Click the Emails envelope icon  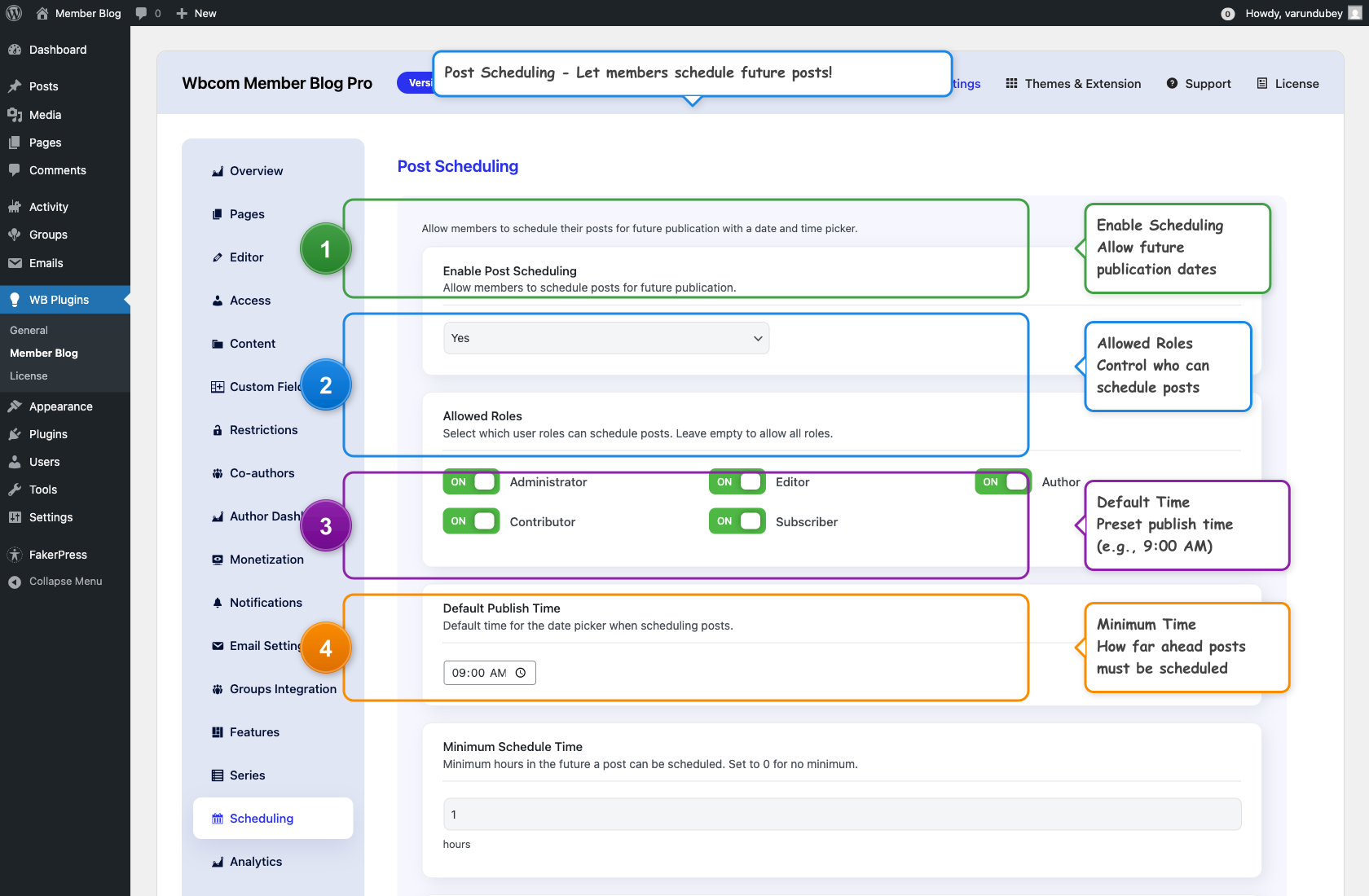click(x=15, y=263)
